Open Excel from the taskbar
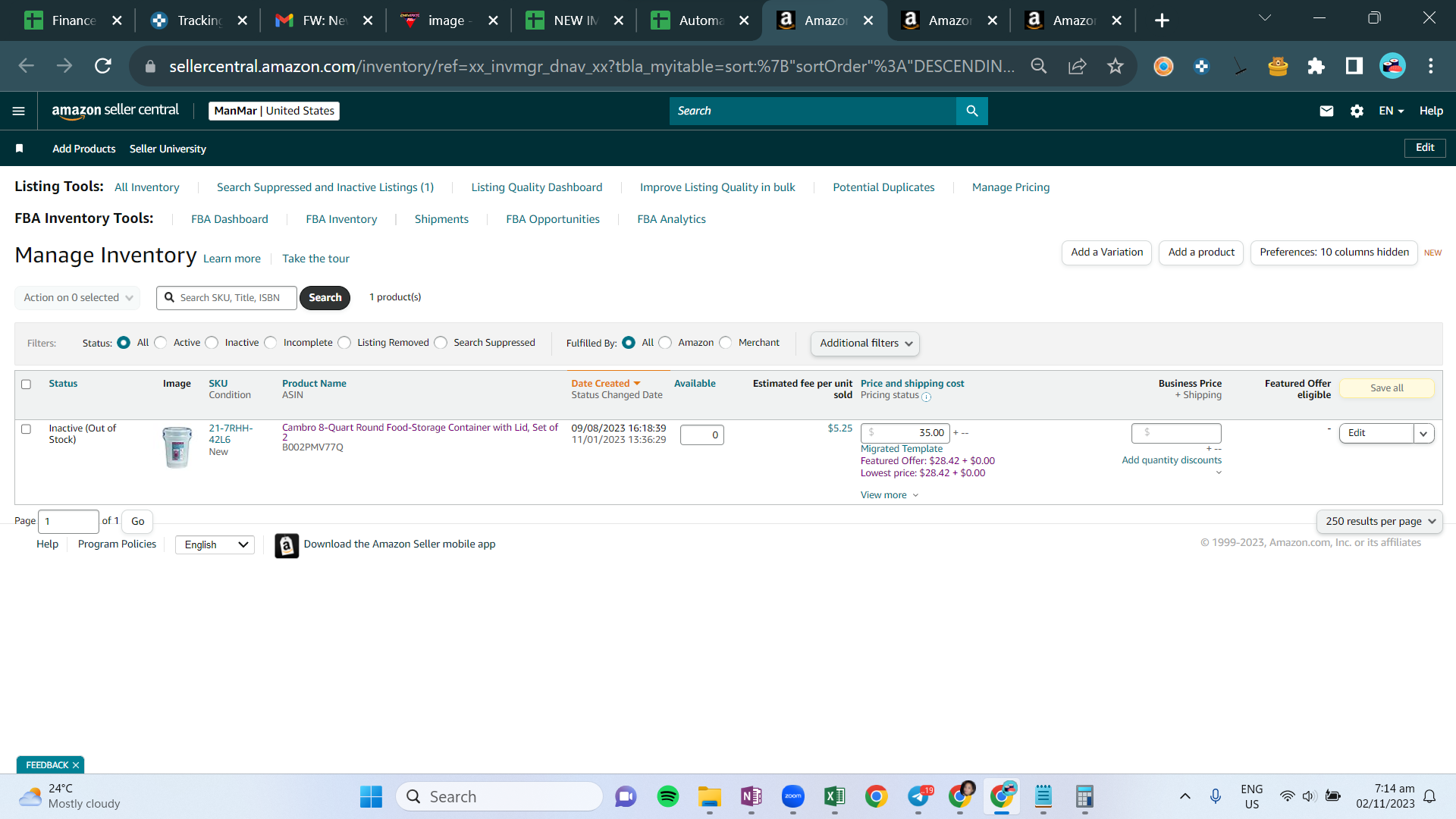This screenshot has height=819, width=1456. click(835, 796)
